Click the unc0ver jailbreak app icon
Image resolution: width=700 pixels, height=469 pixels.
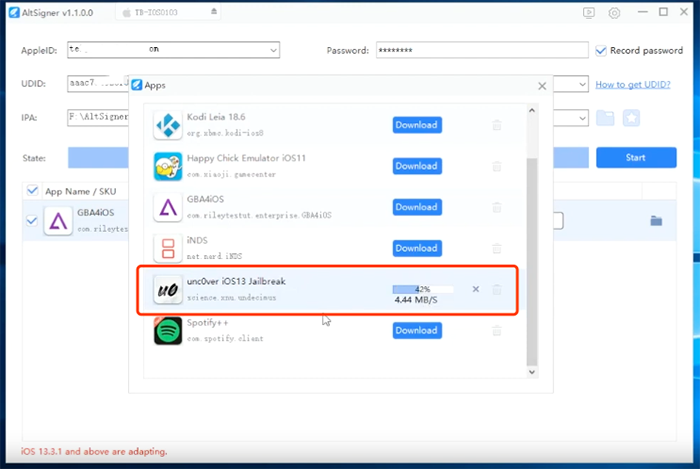coord(168,290)
